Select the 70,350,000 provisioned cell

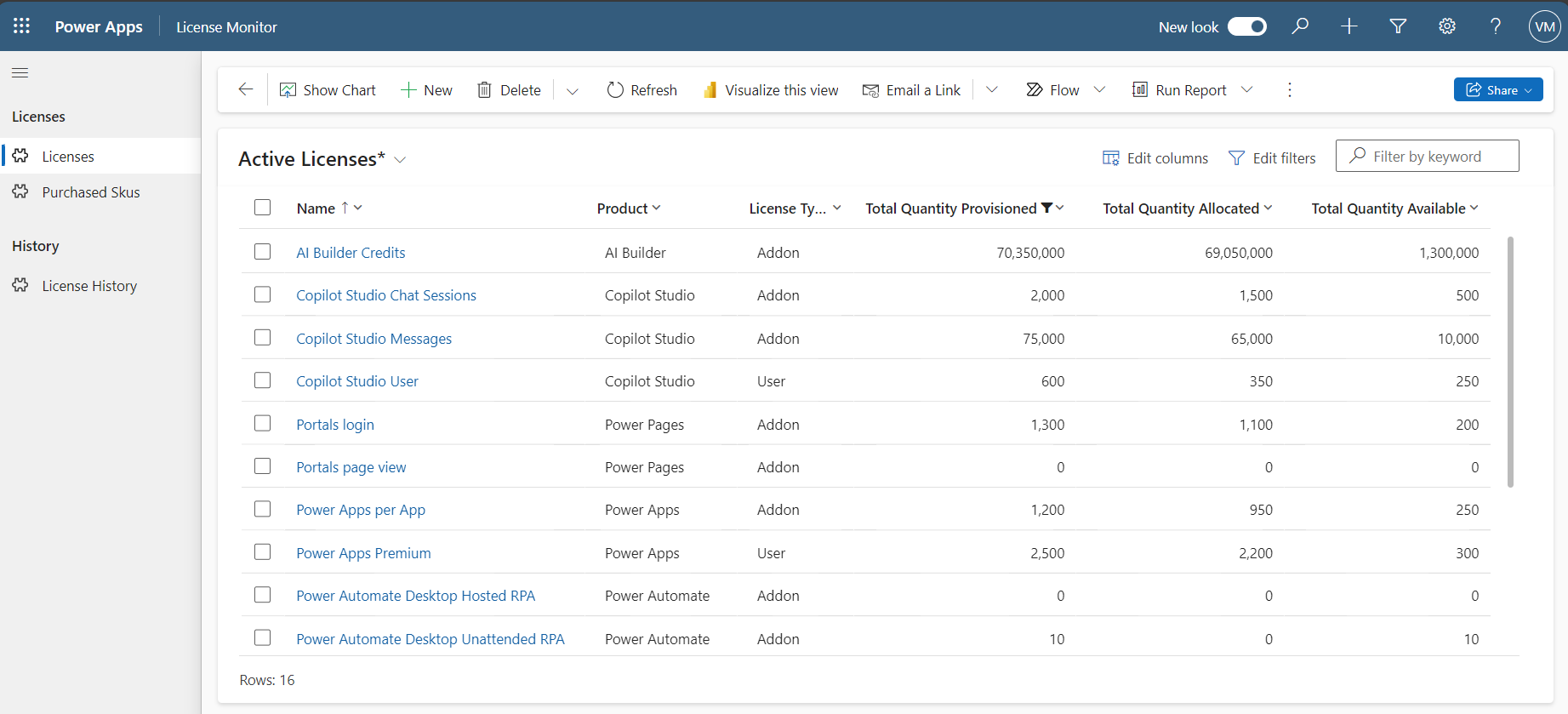pos(1030,253)
